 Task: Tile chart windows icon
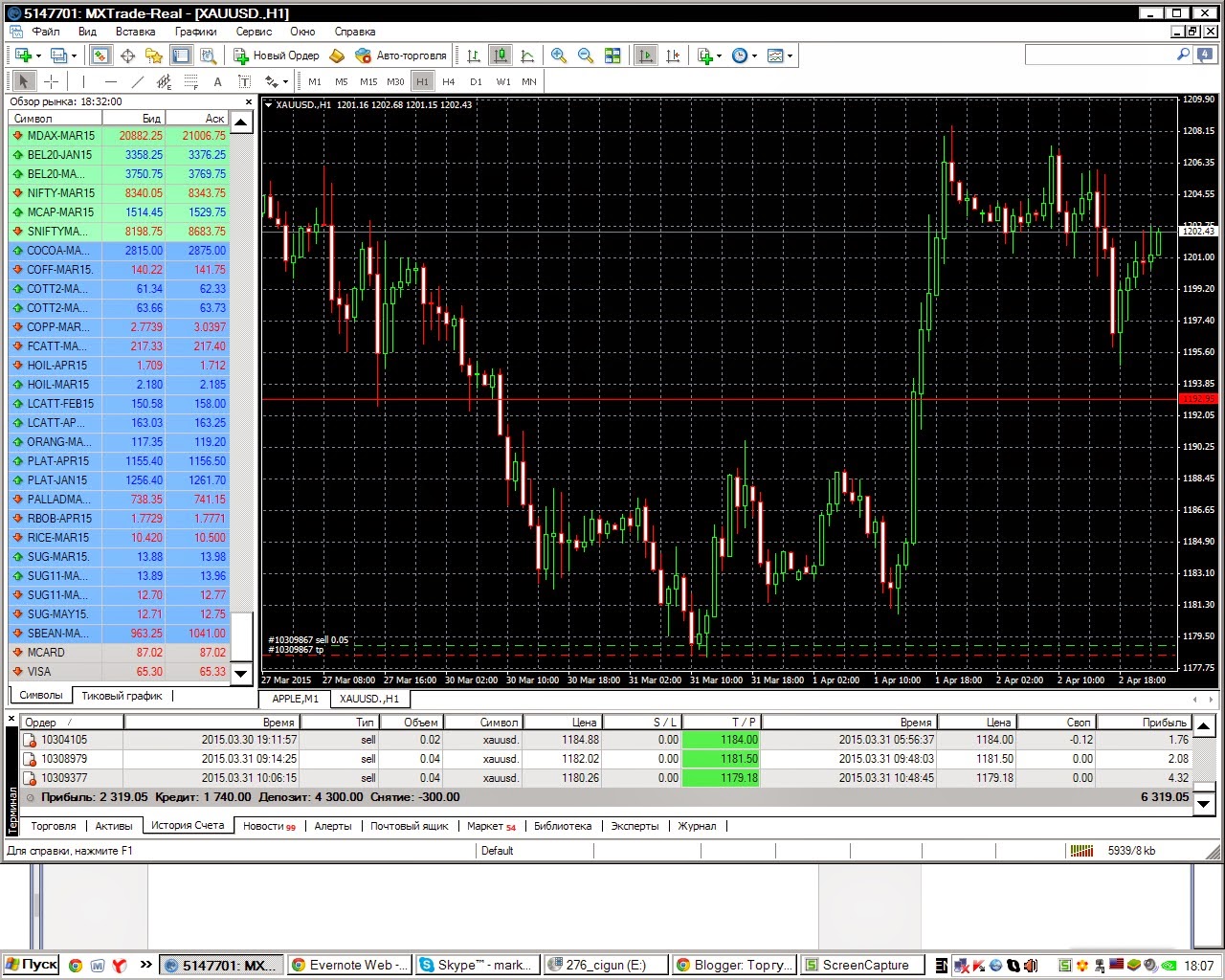pyautogui.click(x=612, y=56)
